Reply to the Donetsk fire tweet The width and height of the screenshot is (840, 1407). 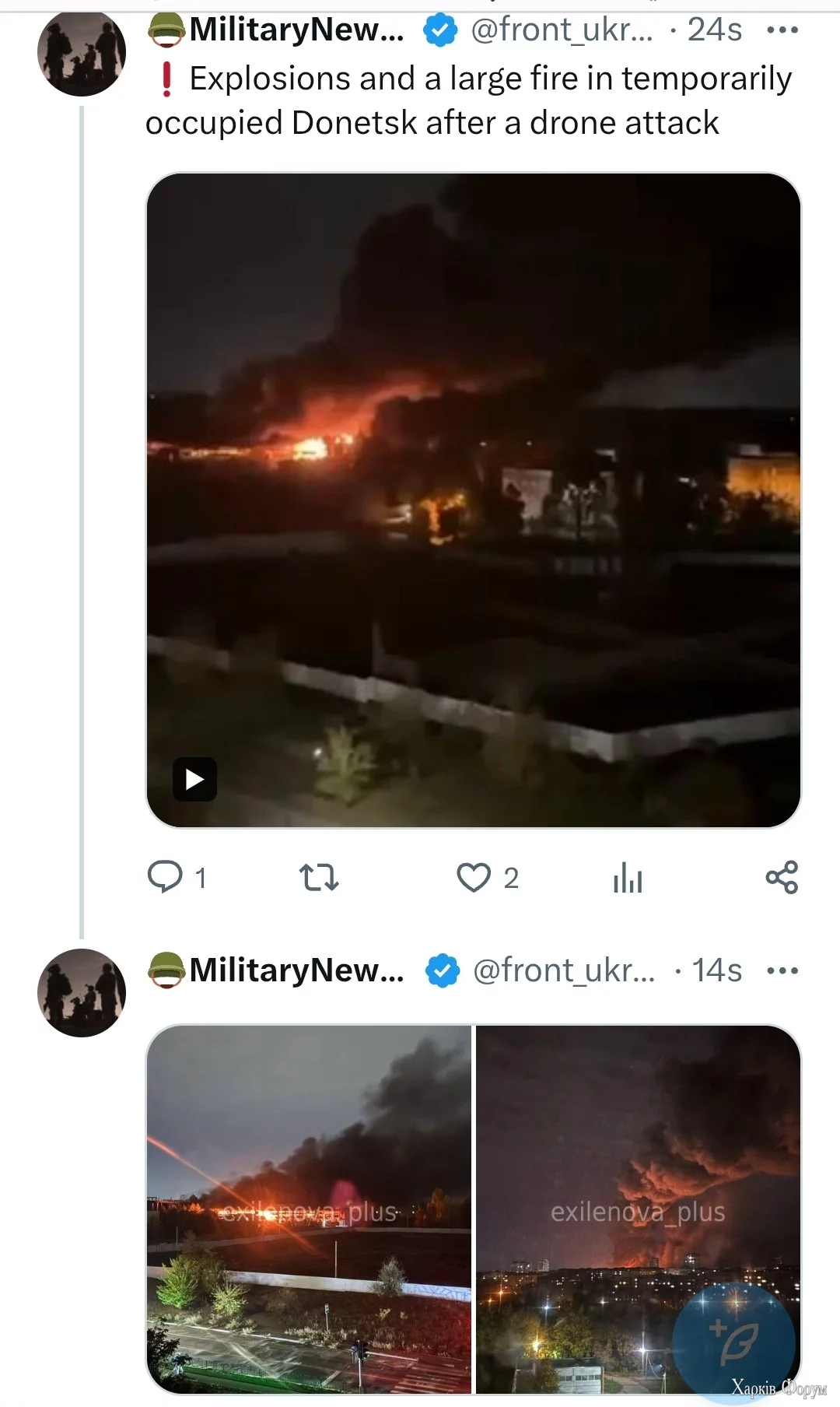pos(165,877)
